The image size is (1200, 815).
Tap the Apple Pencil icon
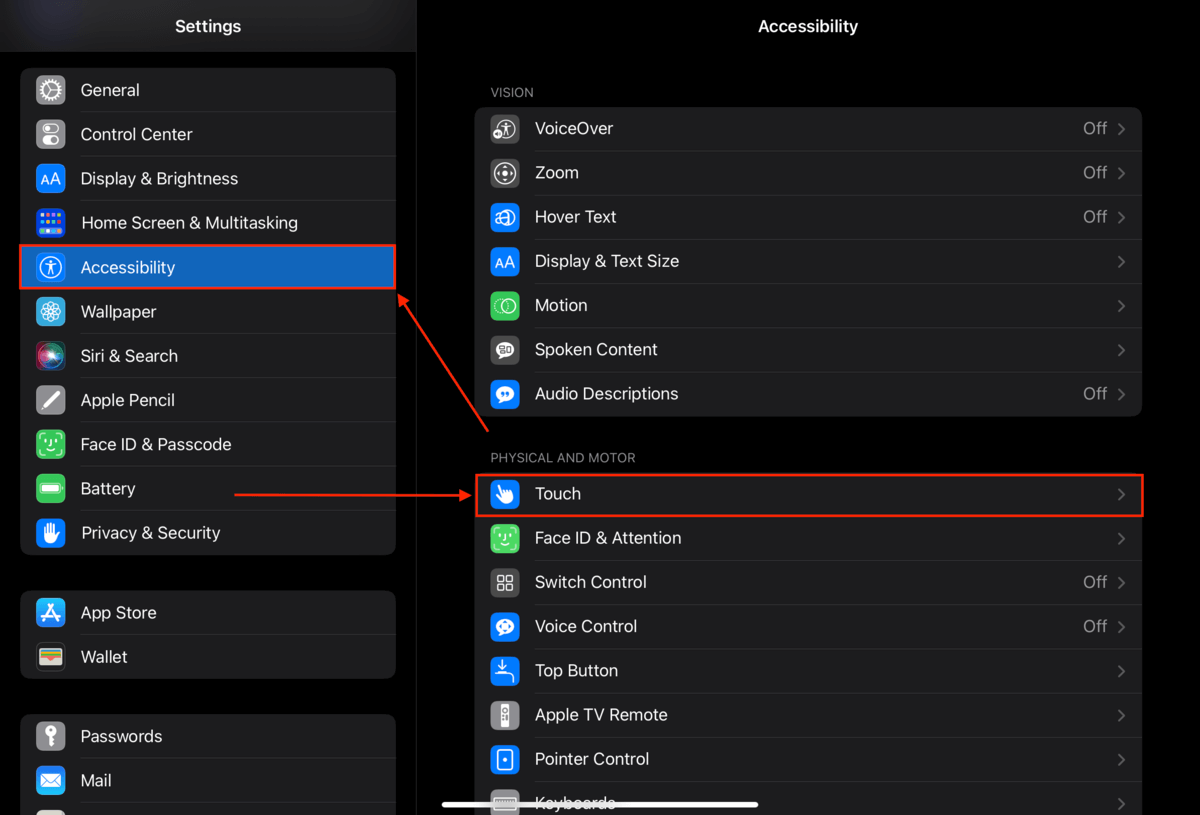[51, 400]
